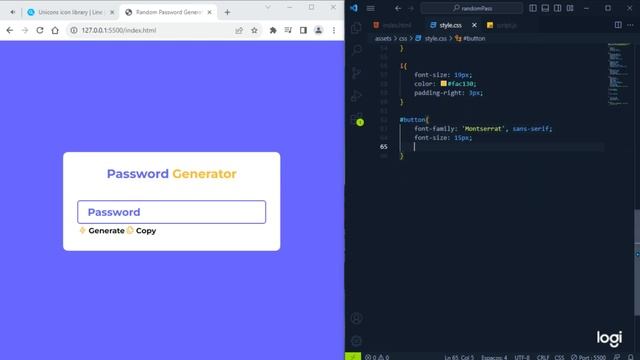Viewport: 640px width, 360px height.
Task: Open notifications bell in VS Code status bar
Action: (x=631, y=357)
